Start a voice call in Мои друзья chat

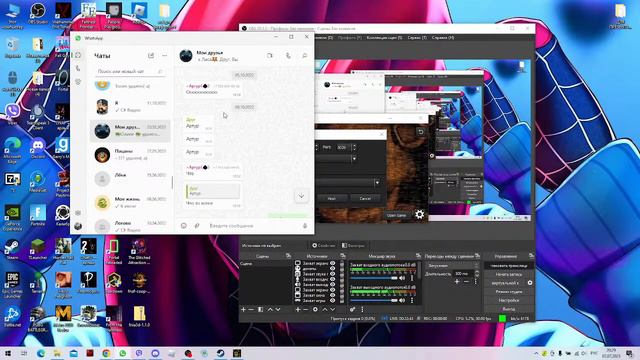[x=288, y=56]
